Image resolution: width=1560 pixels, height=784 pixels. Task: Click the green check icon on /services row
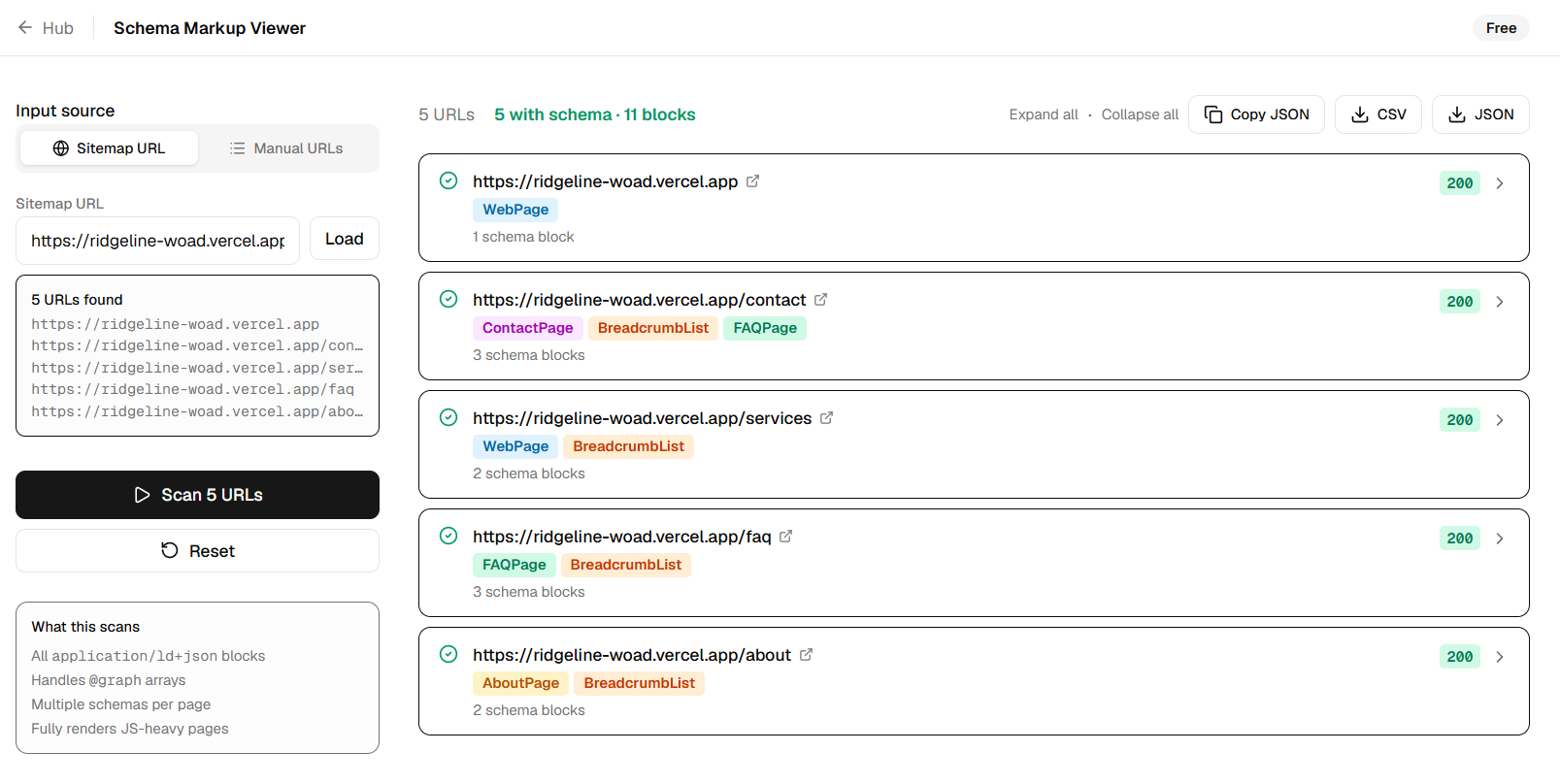[x=448, y=417]
